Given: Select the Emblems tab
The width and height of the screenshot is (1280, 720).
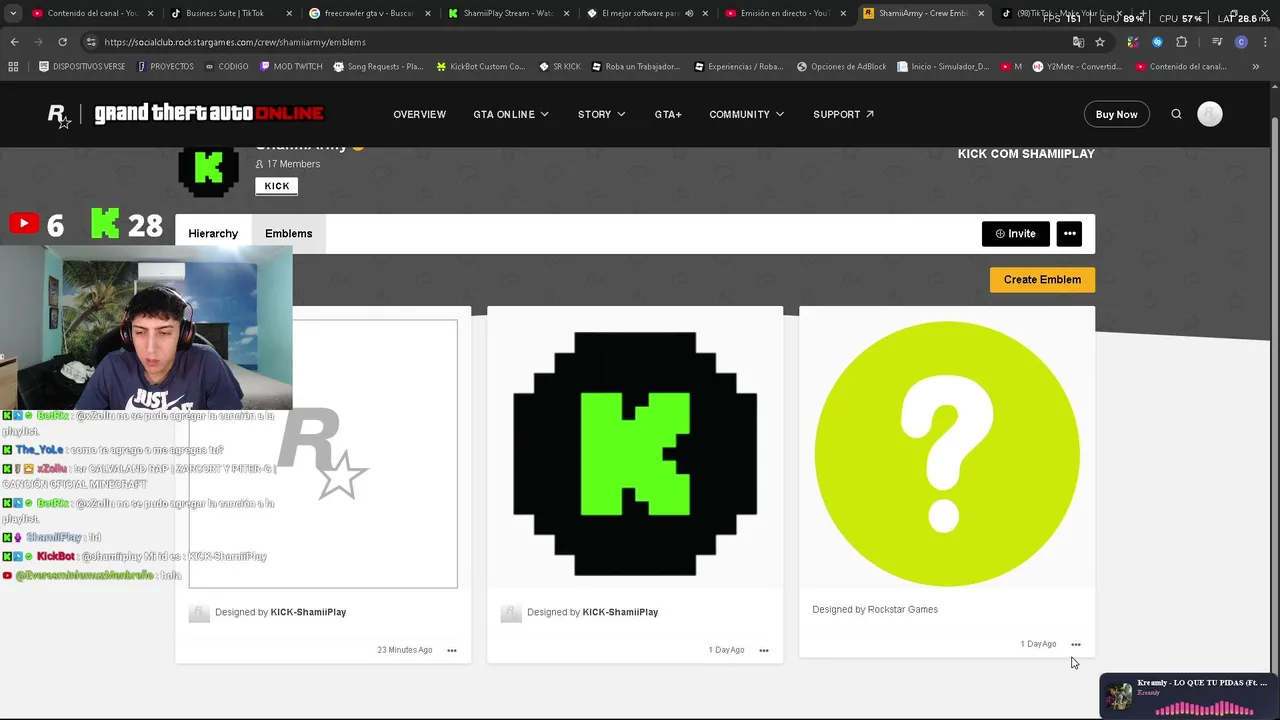Looking at the screenshot, I should click(288, 233).
